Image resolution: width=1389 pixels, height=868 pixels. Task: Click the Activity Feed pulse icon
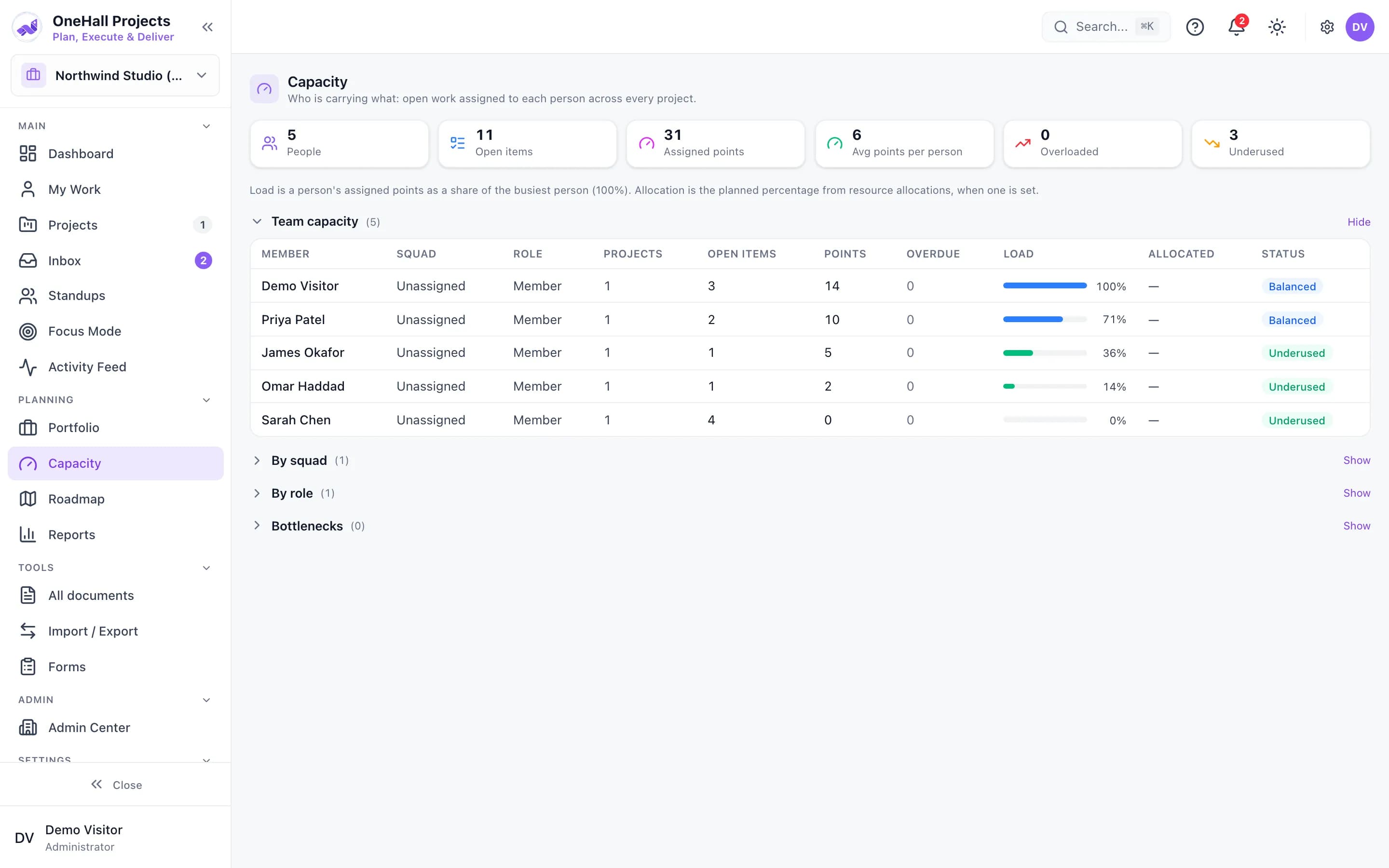click(x=27, y=367)
